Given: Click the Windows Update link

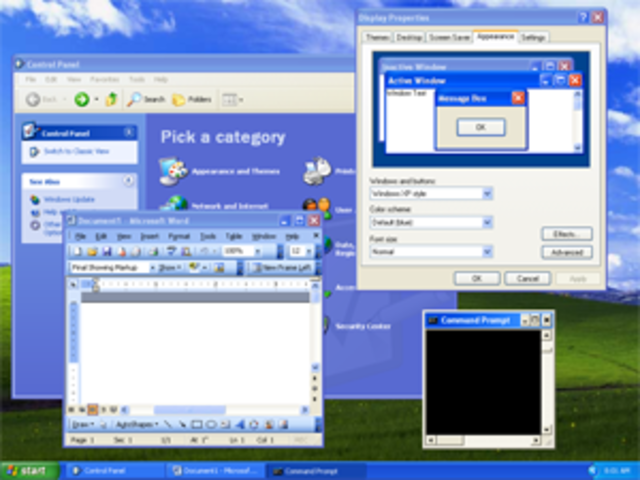Looking at the screenshot, I should click(69, 200).
